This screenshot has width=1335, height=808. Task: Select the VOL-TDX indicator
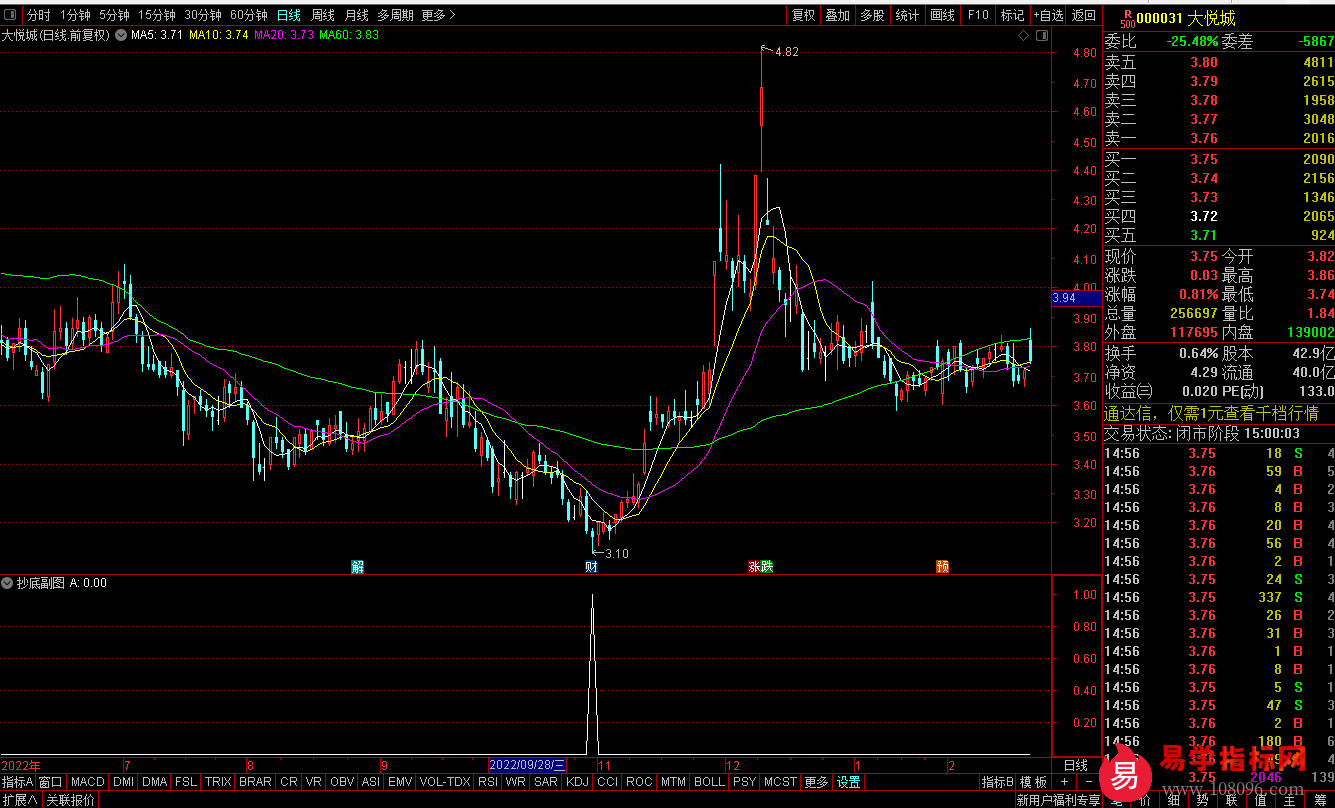click(445, 782)
